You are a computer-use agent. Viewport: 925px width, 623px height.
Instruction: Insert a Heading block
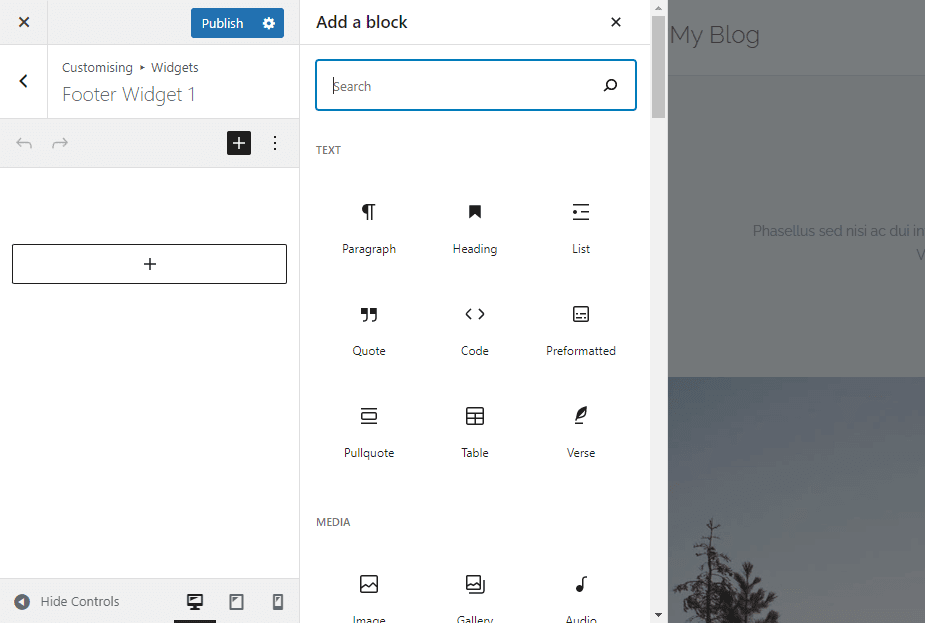tap(474, 228)
